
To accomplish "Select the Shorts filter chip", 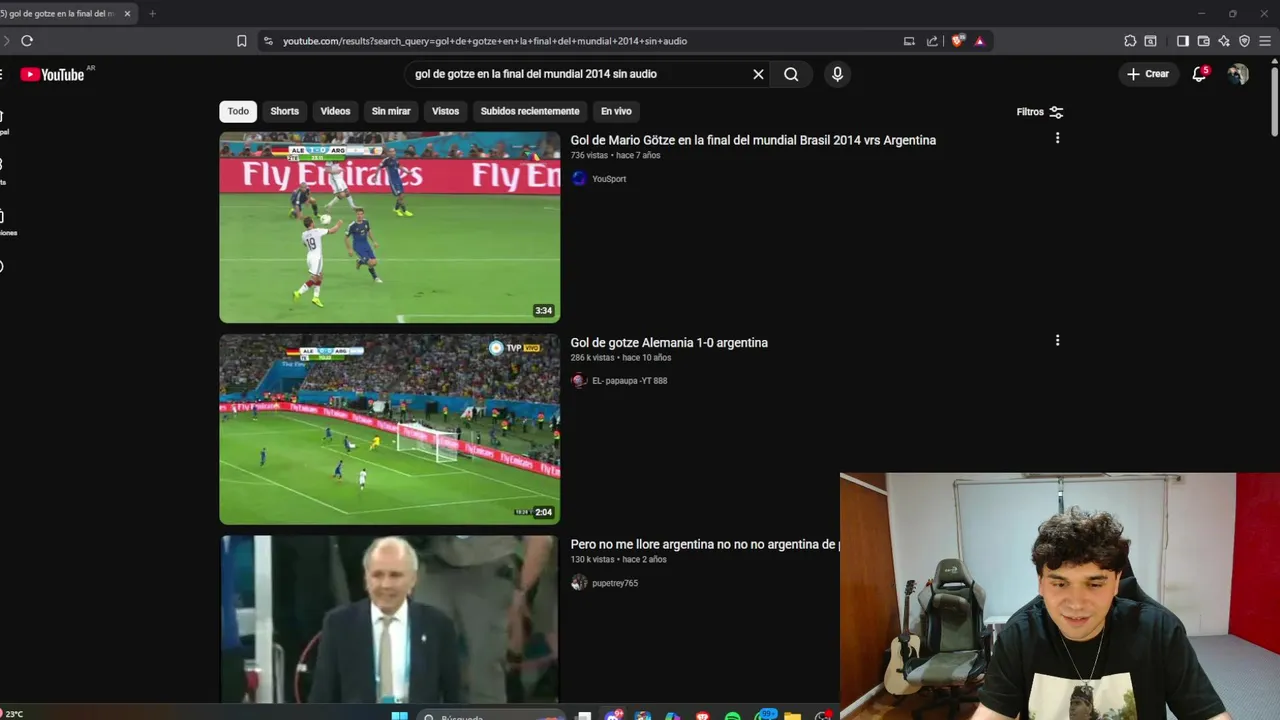I will pos(284,111).
